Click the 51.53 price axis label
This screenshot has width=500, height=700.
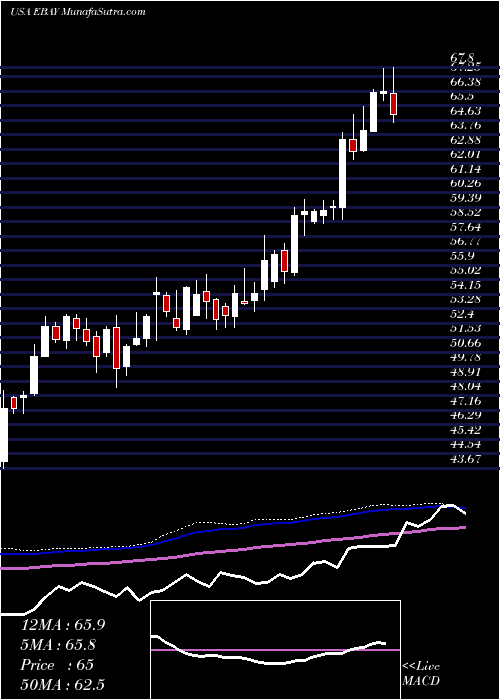click(466, 329)
